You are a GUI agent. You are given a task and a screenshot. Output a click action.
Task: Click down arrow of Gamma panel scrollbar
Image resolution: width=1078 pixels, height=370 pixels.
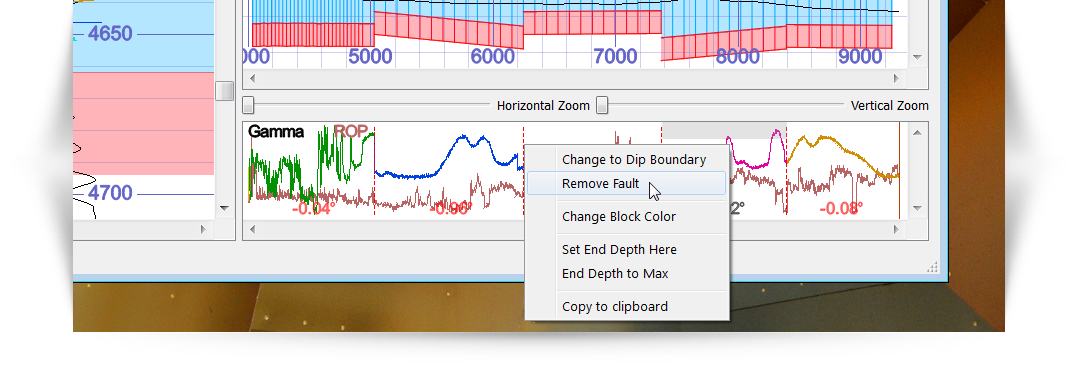point(917,208)
